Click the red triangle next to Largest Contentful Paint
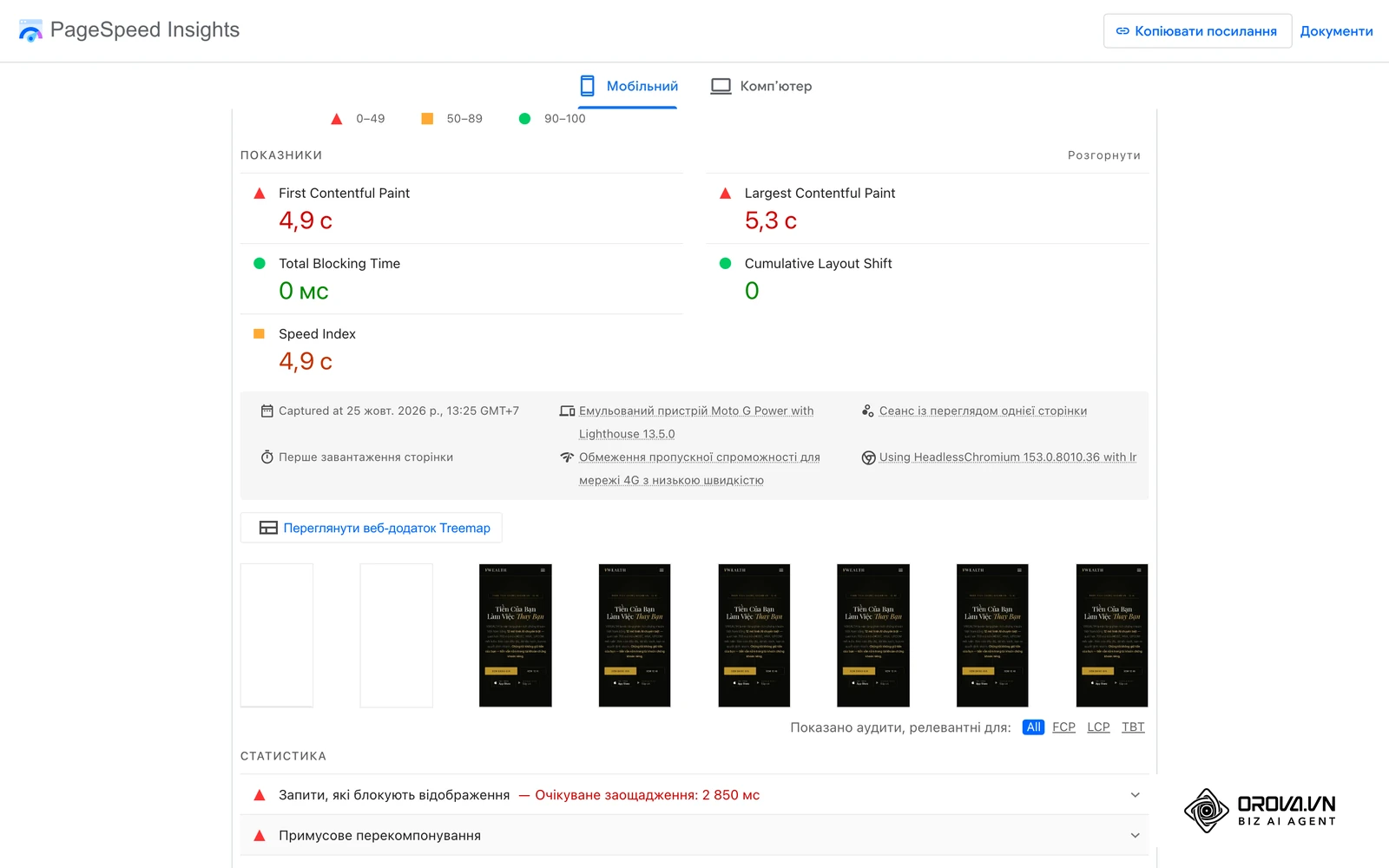 pos(725,194)
